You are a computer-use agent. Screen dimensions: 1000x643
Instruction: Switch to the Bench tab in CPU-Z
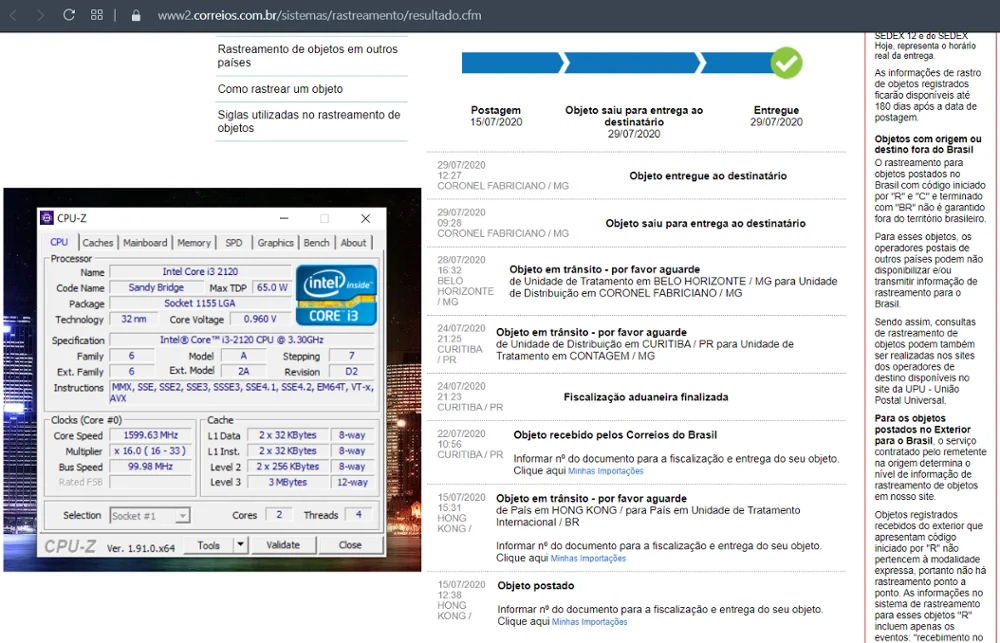(x=316, y=242)
